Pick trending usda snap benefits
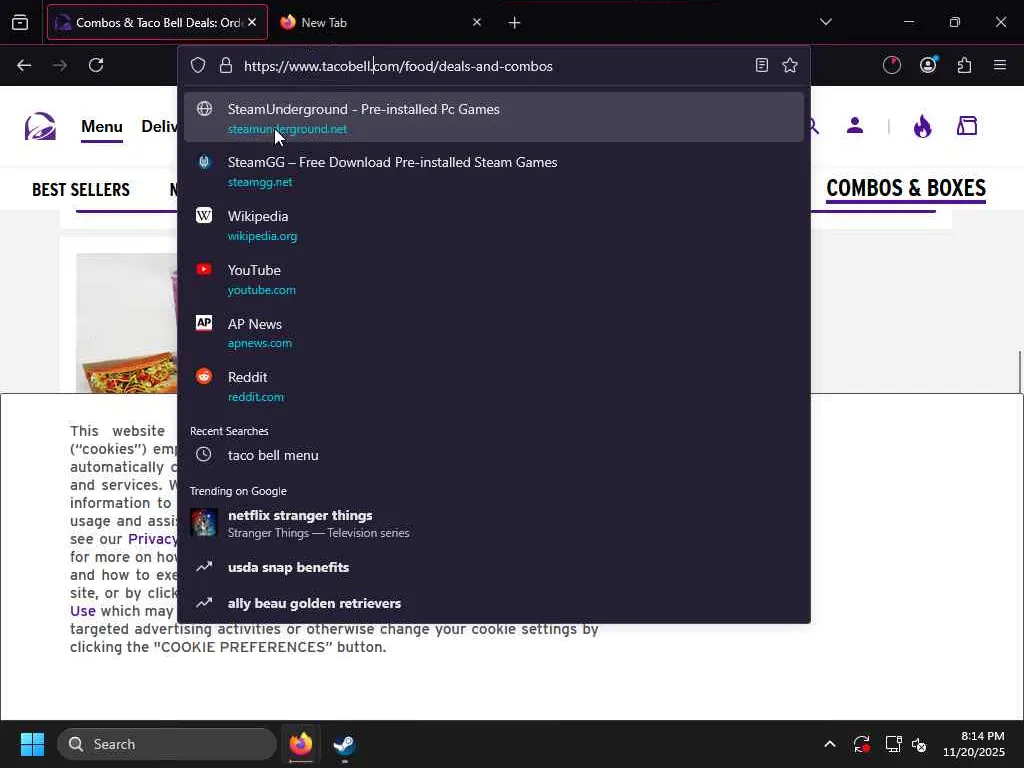Screen dimensions: 1024x768 [494, 567]
